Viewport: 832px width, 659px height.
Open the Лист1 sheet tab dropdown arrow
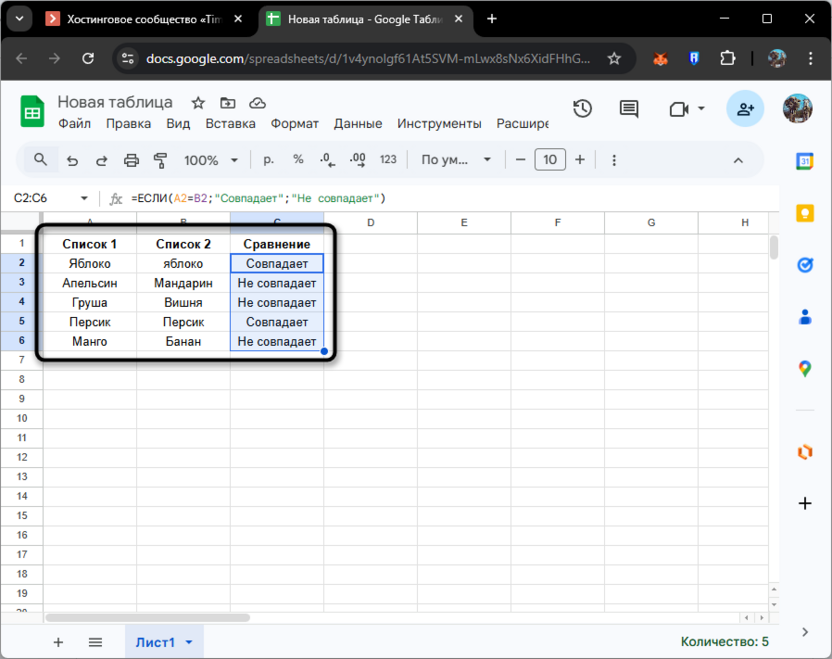pyautogui.click(x=188, y=643)
